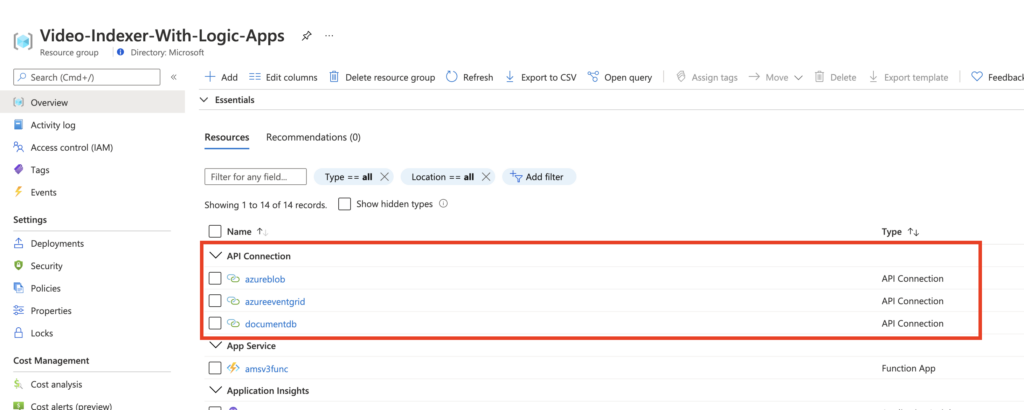Click the Show hidden types info icon
Screen dimensions: 1024x410
(x=443, y=204)
